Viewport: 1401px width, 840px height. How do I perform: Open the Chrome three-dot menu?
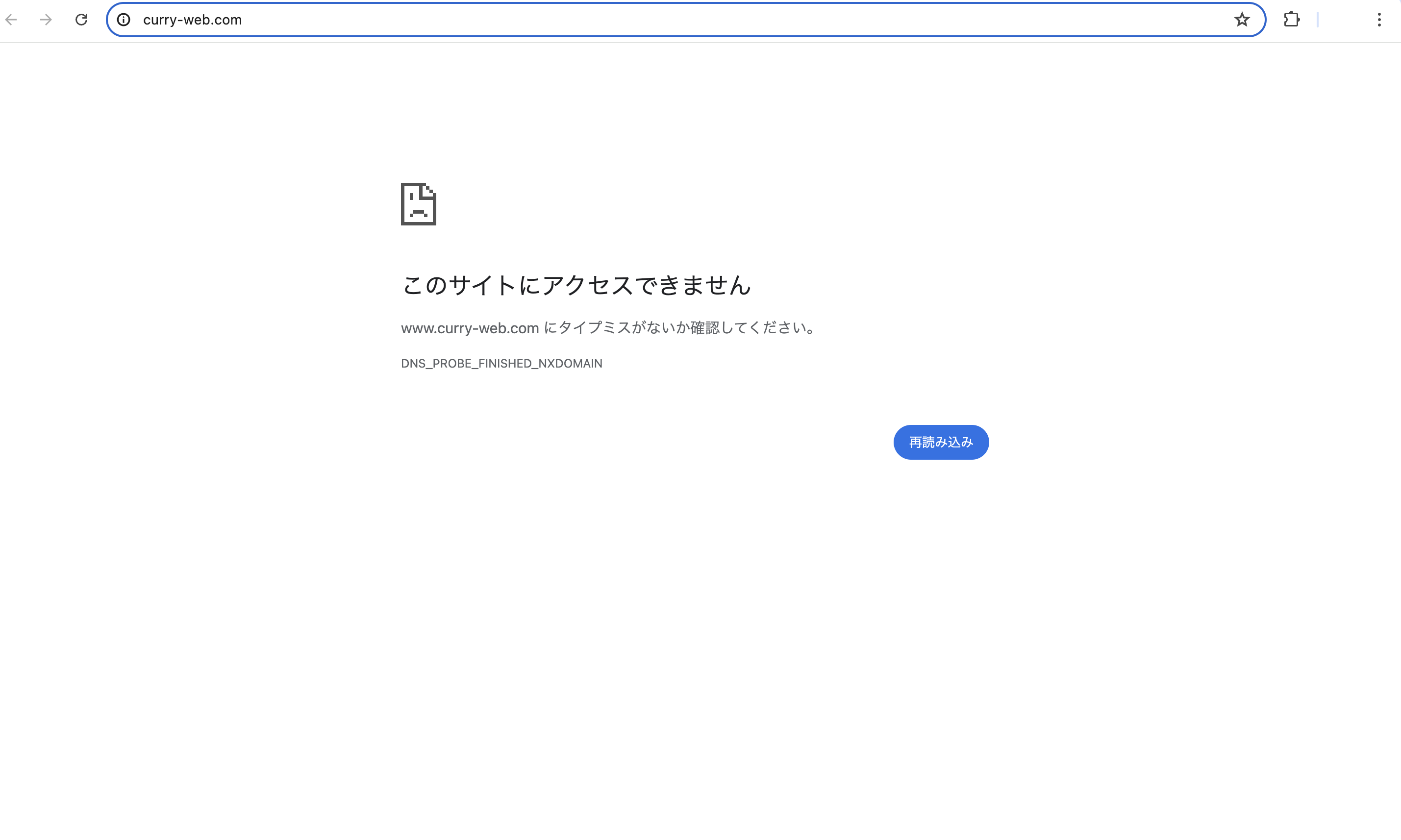pyautogui.click(x=1379, y=20)
